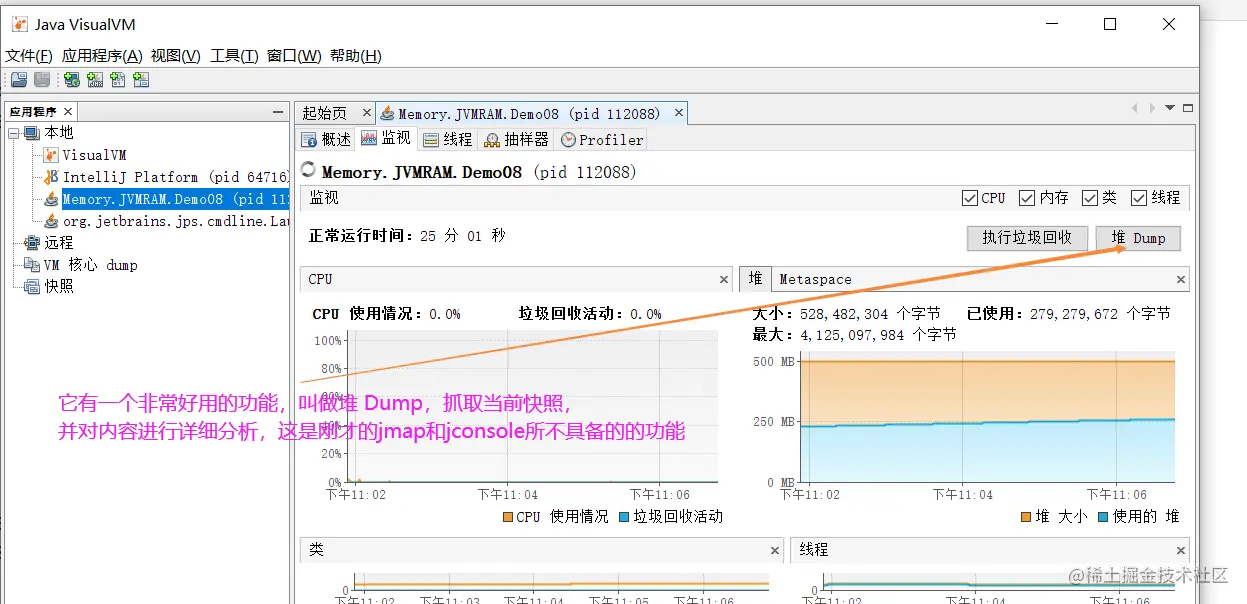Select the org.jetbrains.jps.cmdline entry
1247x604 pixels.
(175, 220)
